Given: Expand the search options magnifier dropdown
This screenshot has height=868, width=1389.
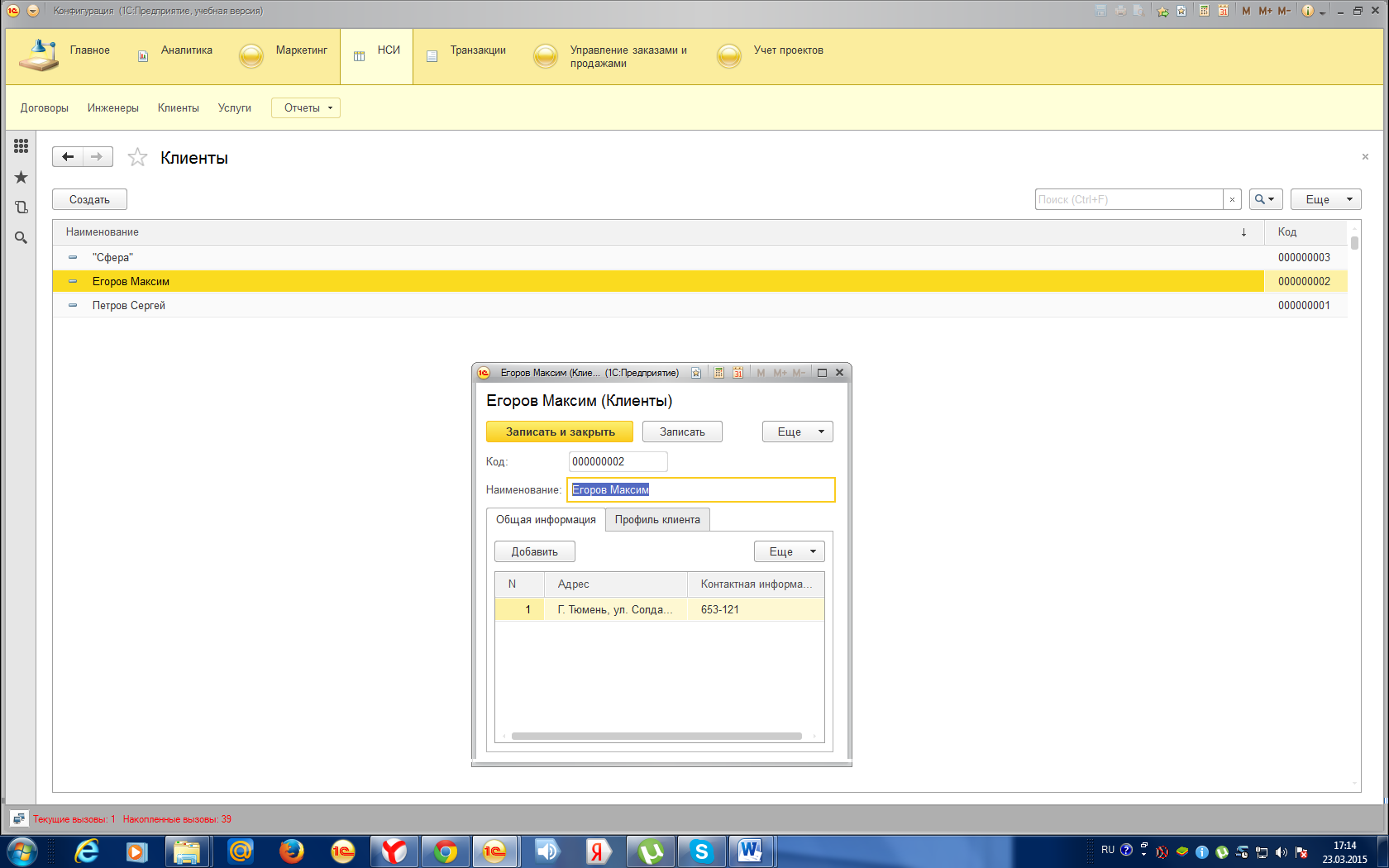Looking at the screenshot, I should [x=1266, y=199].
